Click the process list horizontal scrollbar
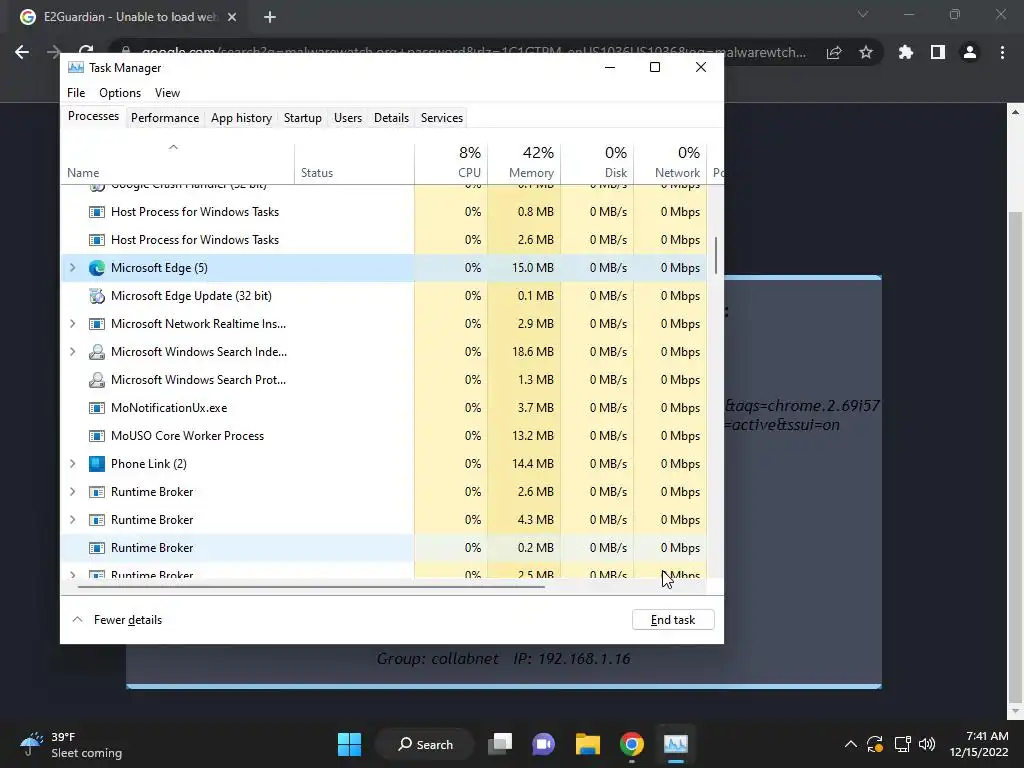This screenshot has height=768, width=1024. tap(312, 586)
